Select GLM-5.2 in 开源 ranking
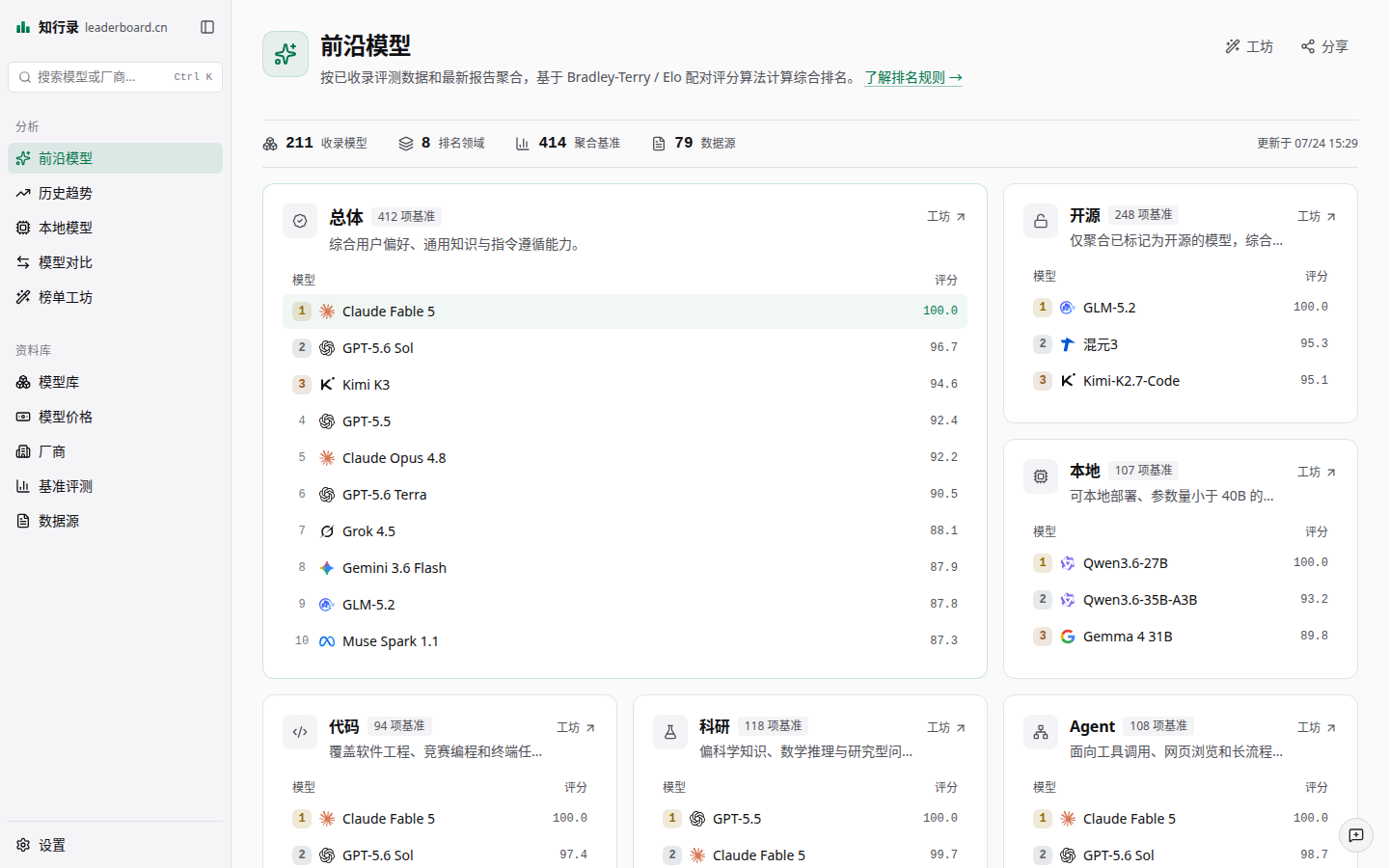The height and width of the screenshot is (868, 1389). point(1181,308)
